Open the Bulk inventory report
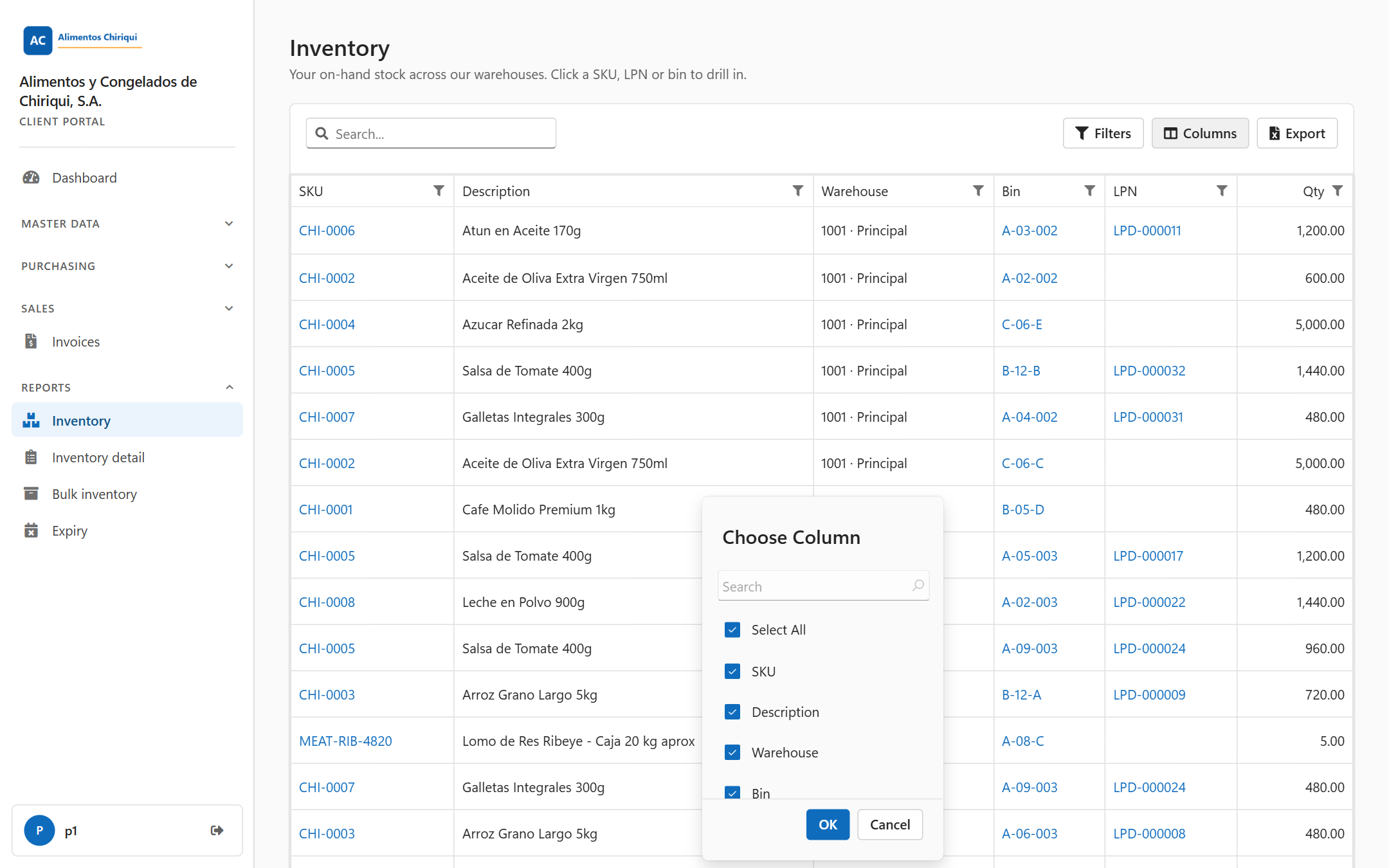The height and width of the screenshot is (868, 1389). click(127, 494)
